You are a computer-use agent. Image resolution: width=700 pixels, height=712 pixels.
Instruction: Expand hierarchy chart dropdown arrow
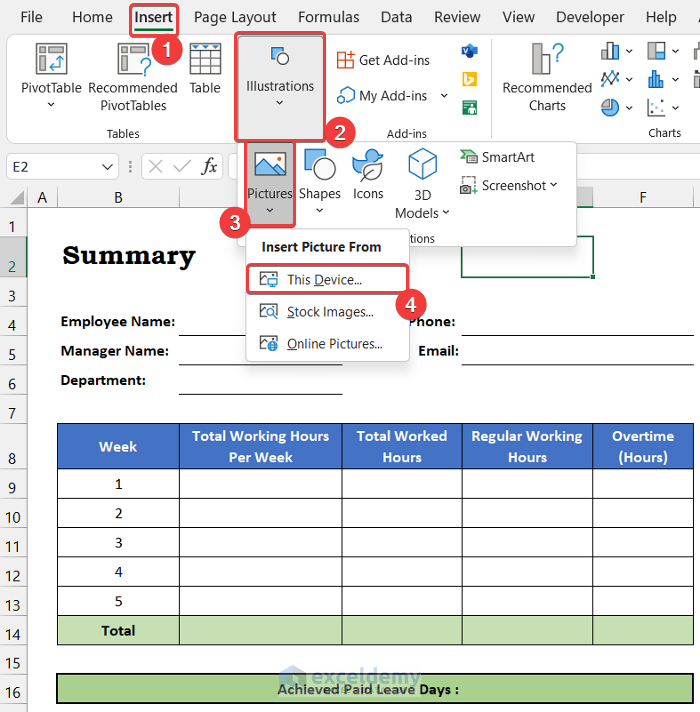tap(675, 51)
